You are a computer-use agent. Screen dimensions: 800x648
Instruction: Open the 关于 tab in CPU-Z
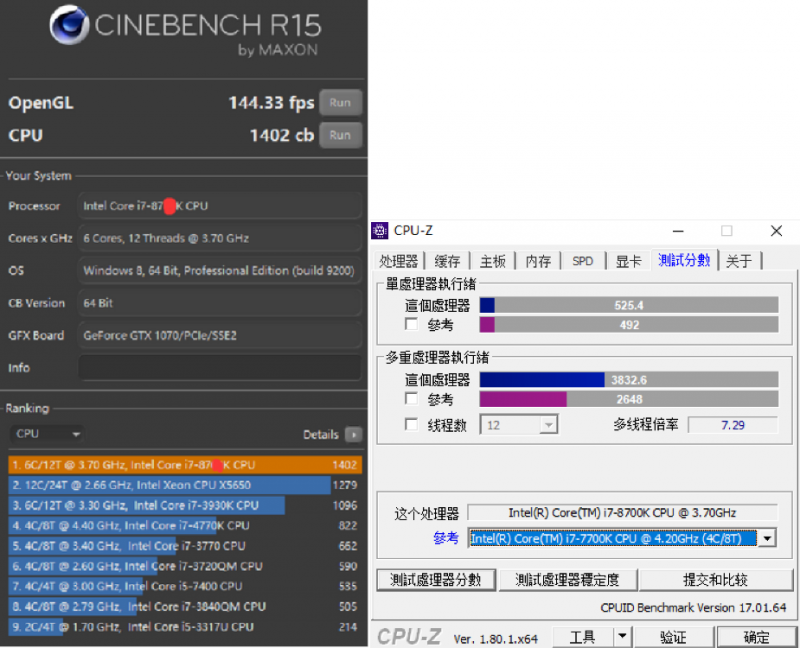tap(739, 261)
